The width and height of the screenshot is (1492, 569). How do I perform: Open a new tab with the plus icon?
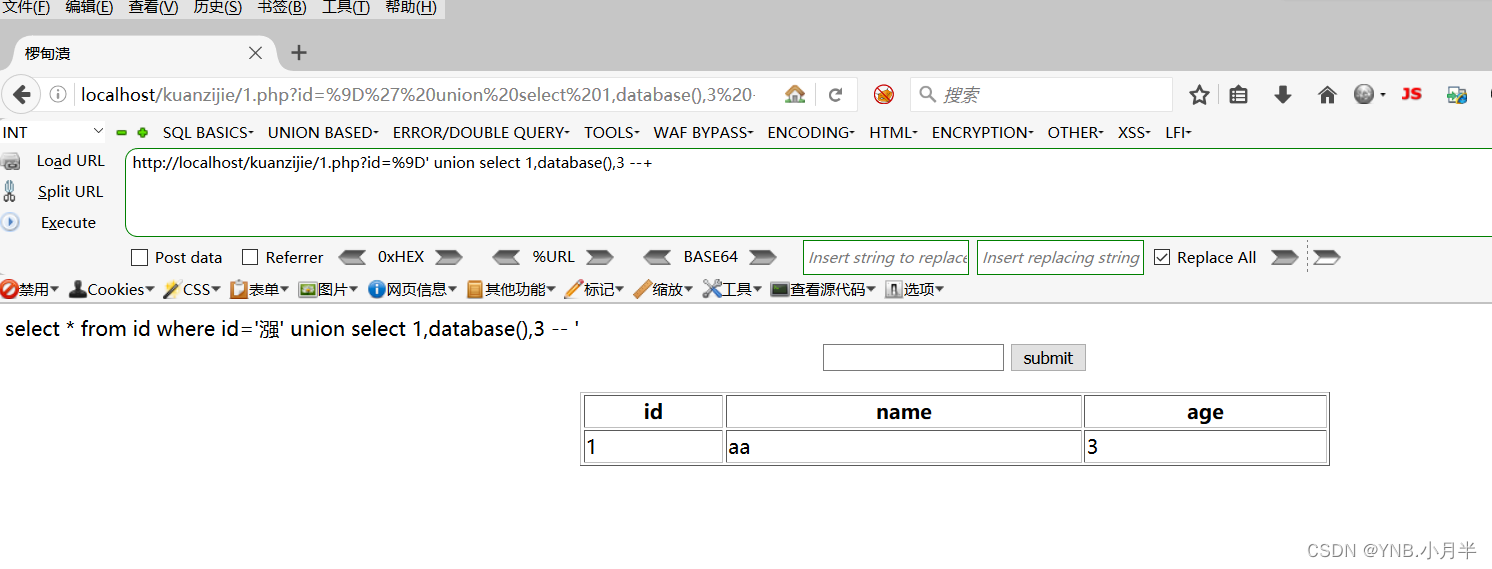coord(299,53)
